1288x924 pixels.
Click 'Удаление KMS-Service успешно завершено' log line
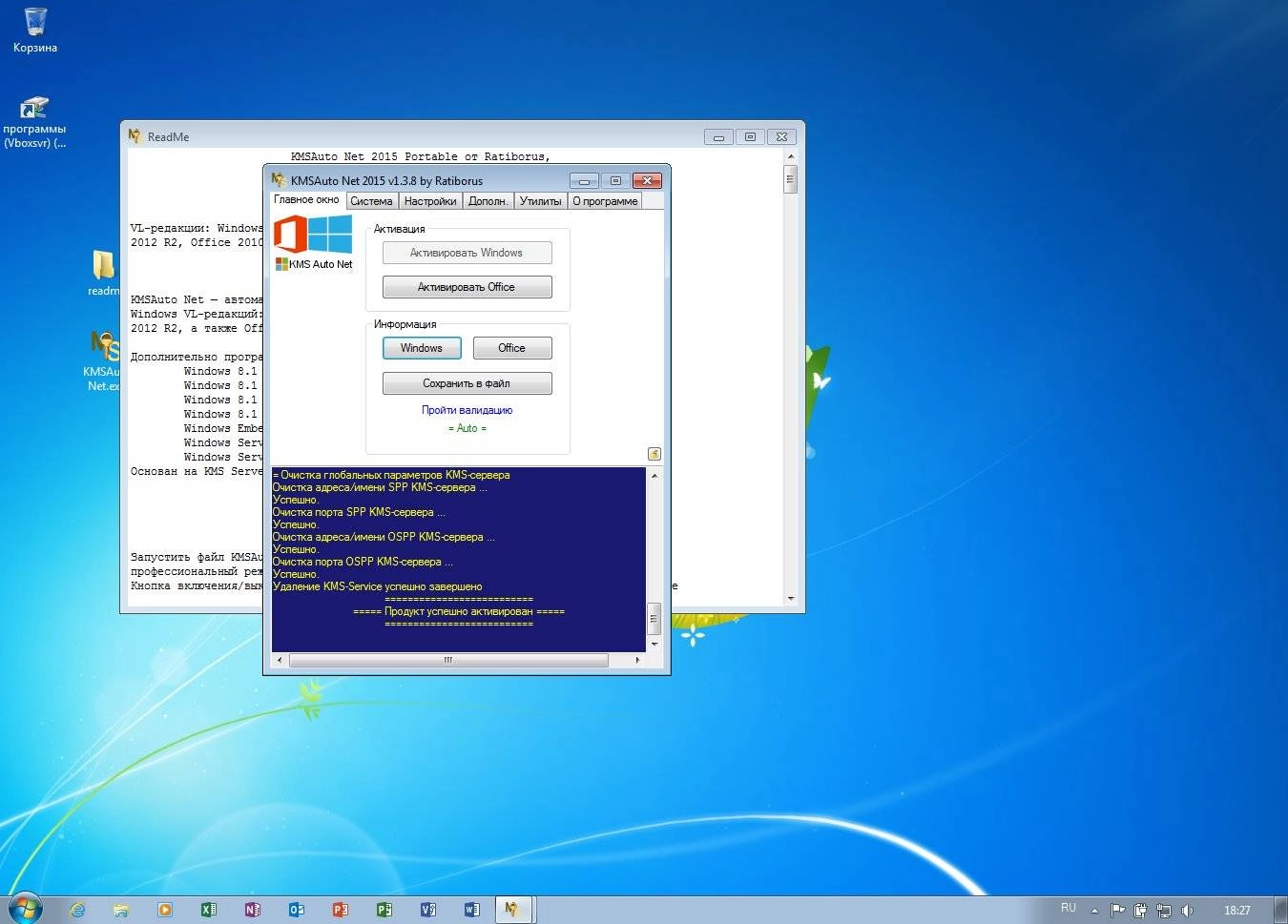click(x=378, y=586)
